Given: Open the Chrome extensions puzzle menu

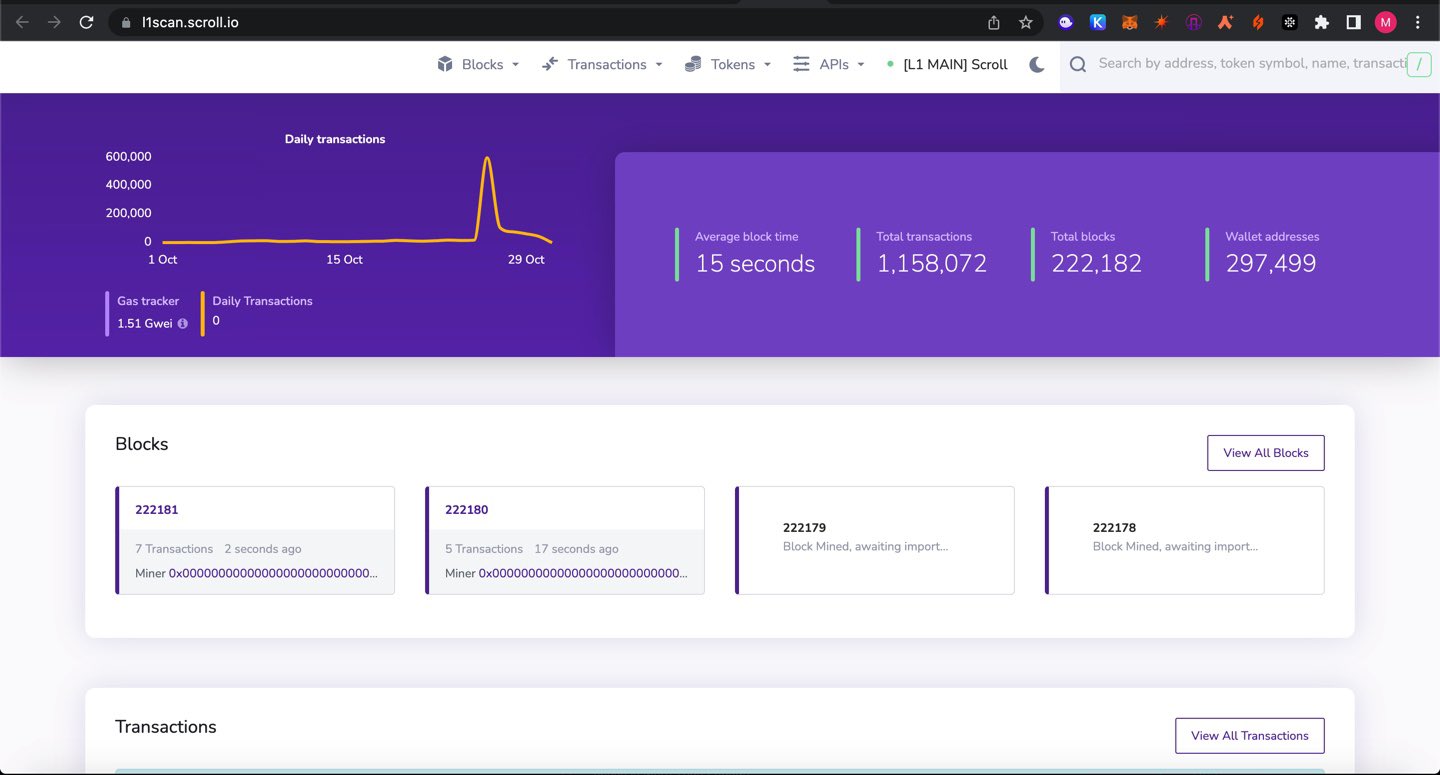Looking at the screenshot, I should click(1322, 22).
